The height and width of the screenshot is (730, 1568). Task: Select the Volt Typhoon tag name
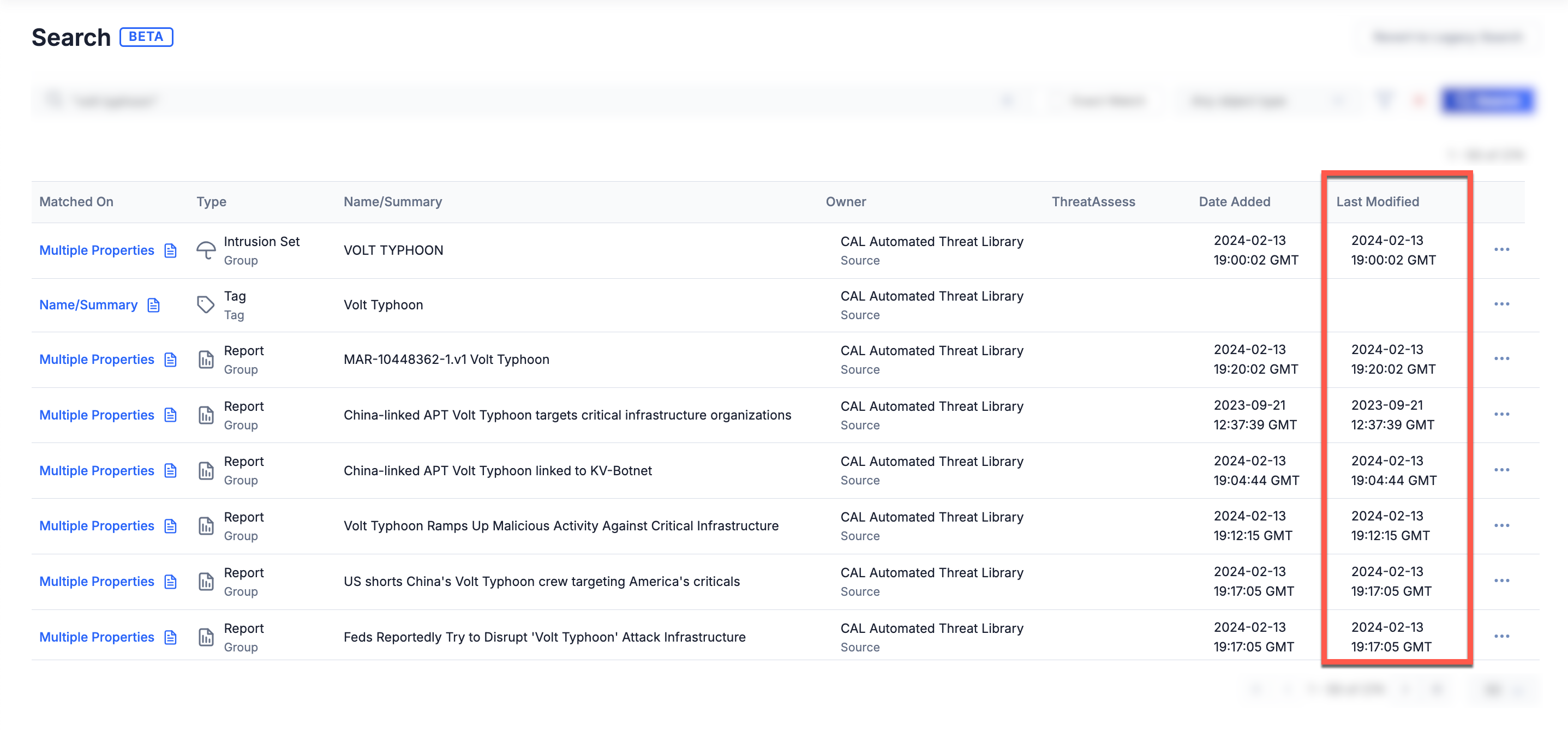[383, 305]
